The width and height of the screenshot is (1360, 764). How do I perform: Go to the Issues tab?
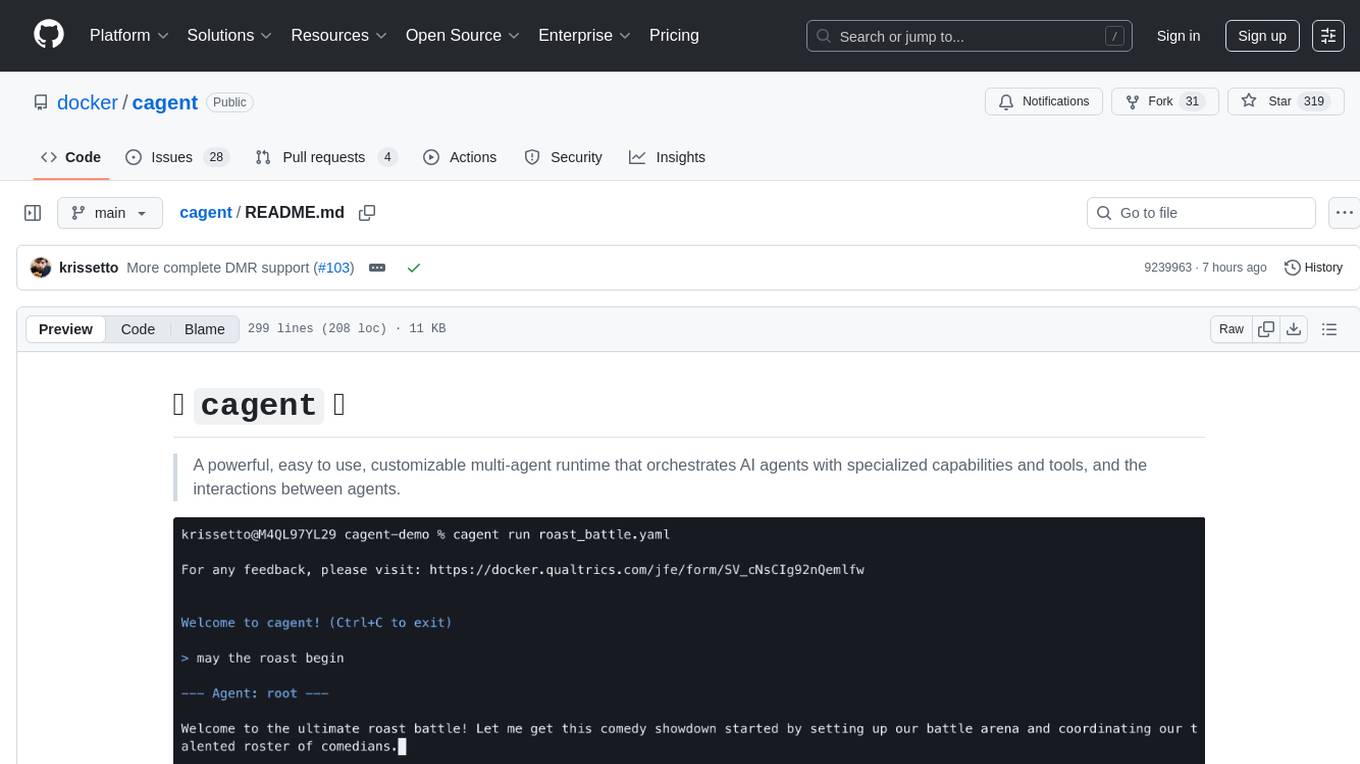coord(177,157)
